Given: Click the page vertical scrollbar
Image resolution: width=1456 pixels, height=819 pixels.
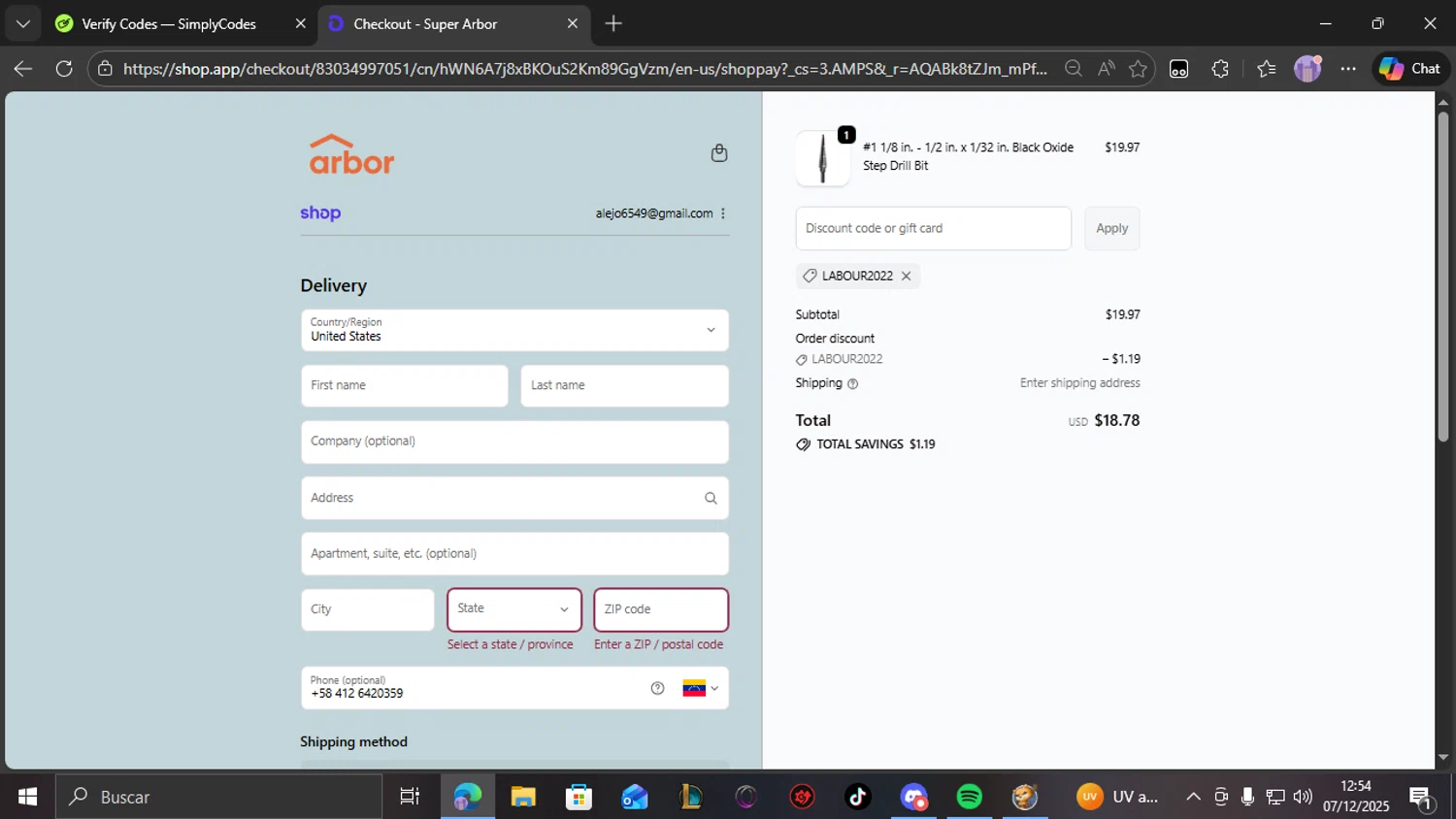Looking at the screenshot, I should click(1442, 277).
